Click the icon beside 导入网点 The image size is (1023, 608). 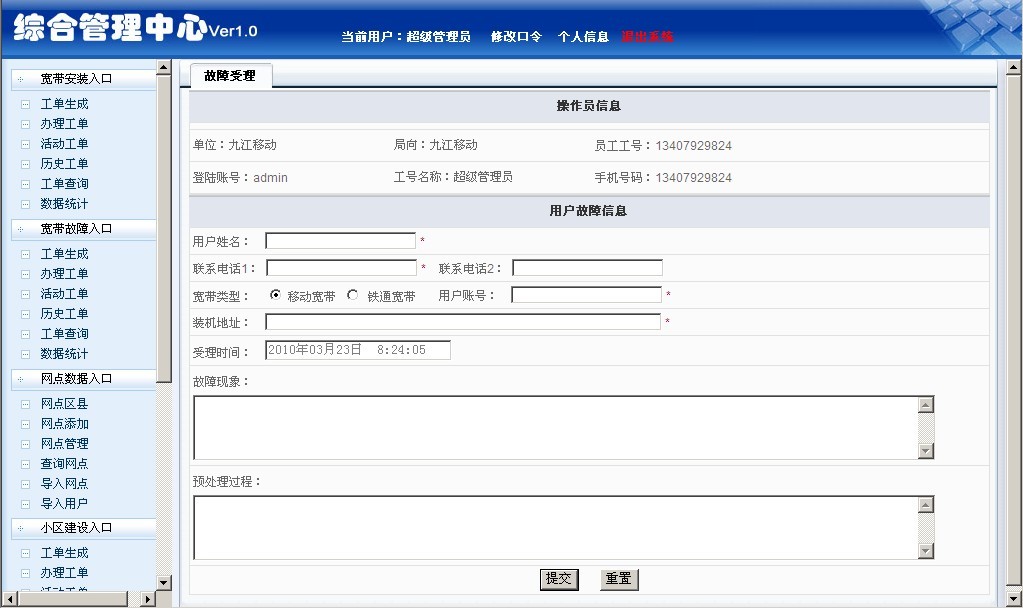[x=25, y=484]
